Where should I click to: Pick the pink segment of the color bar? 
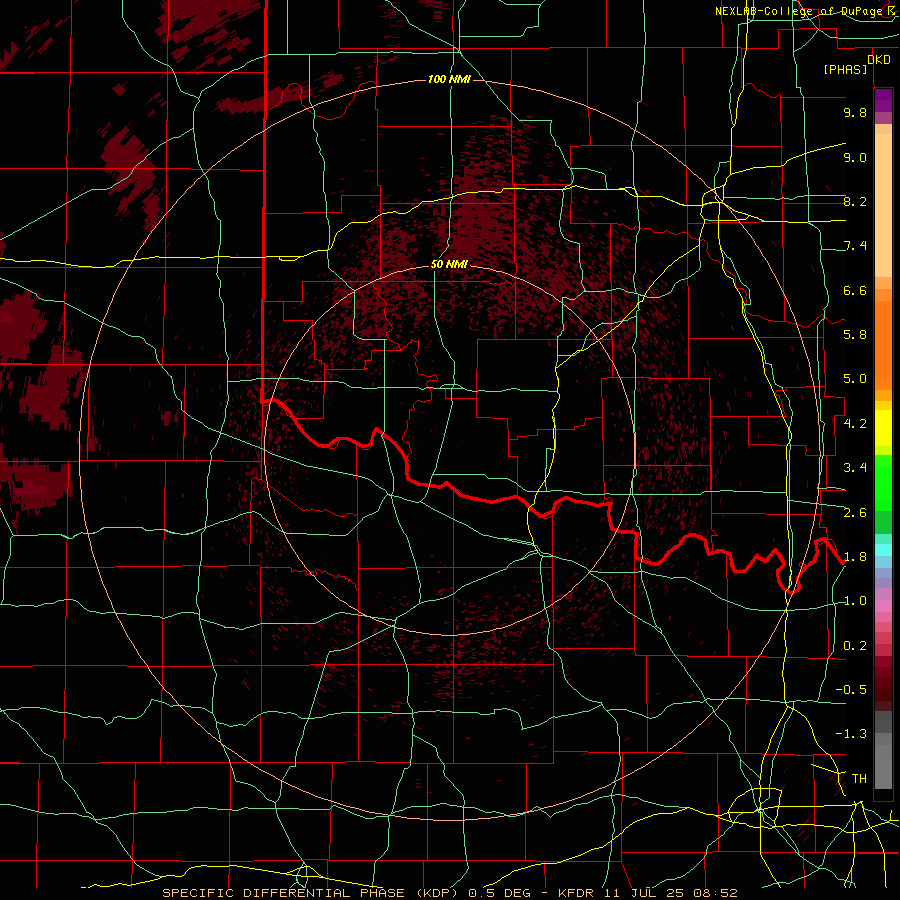tap(883, 606)
